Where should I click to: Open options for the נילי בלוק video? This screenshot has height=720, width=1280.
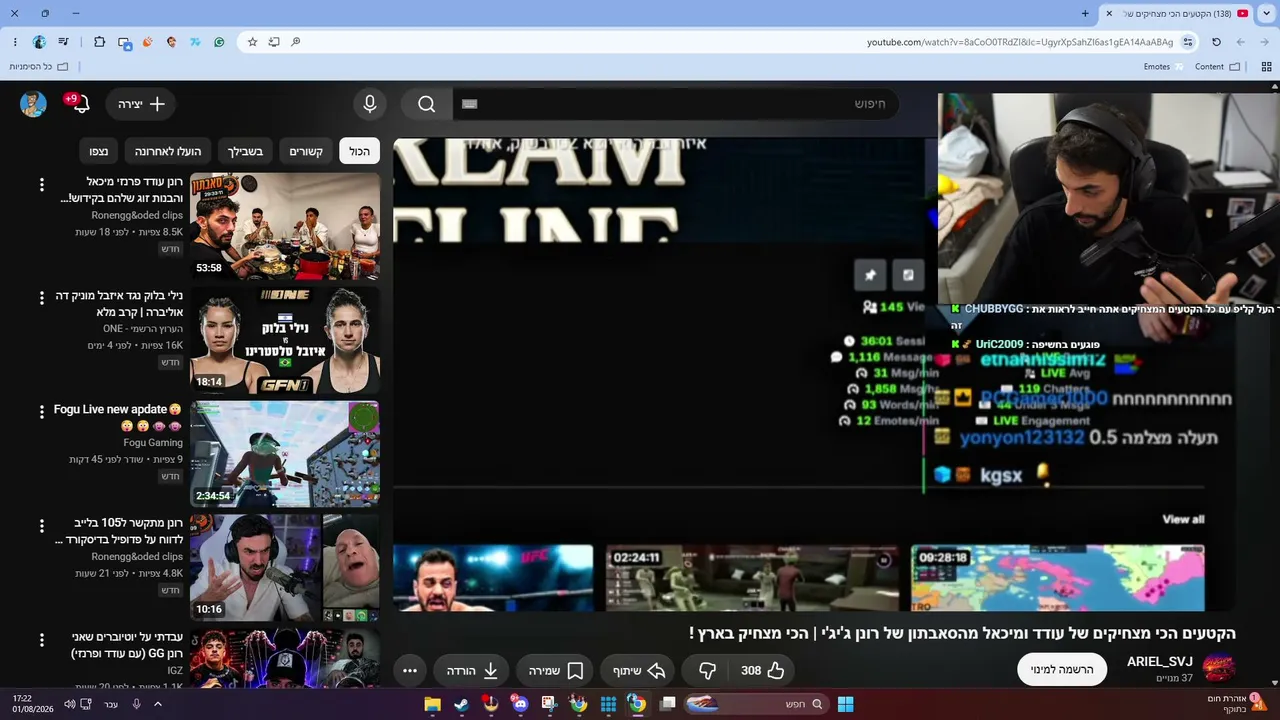click(x=41, y=298)
